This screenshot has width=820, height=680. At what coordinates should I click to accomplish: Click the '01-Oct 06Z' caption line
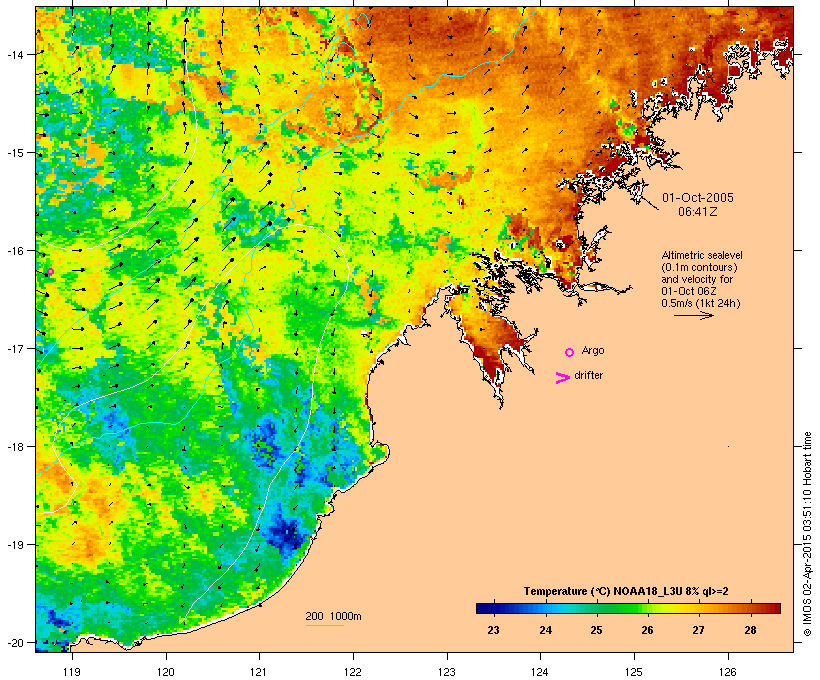pyautogui.click(x=689, y=291)
